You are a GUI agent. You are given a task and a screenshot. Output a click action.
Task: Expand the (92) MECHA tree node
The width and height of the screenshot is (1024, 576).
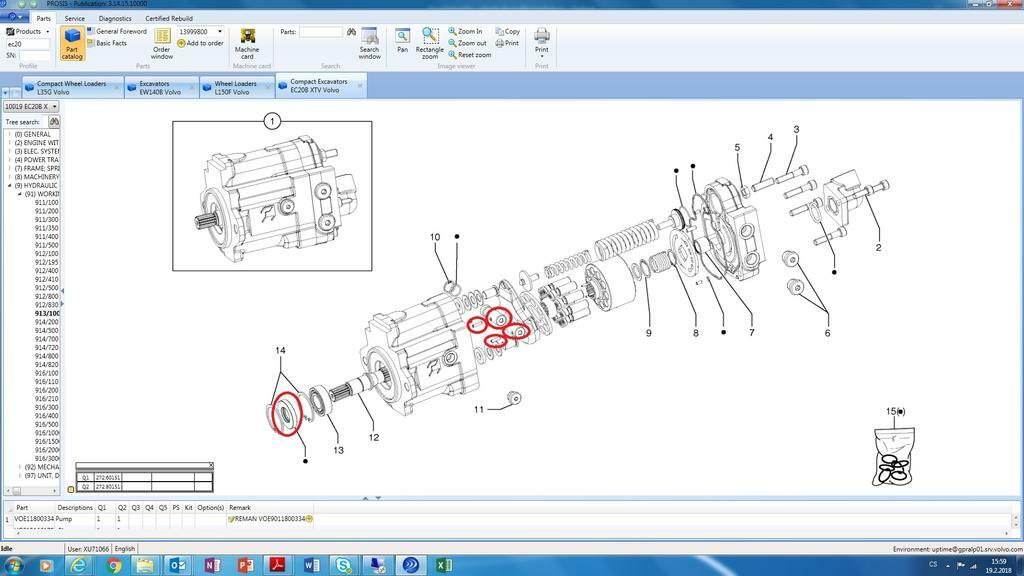point(20,467)
